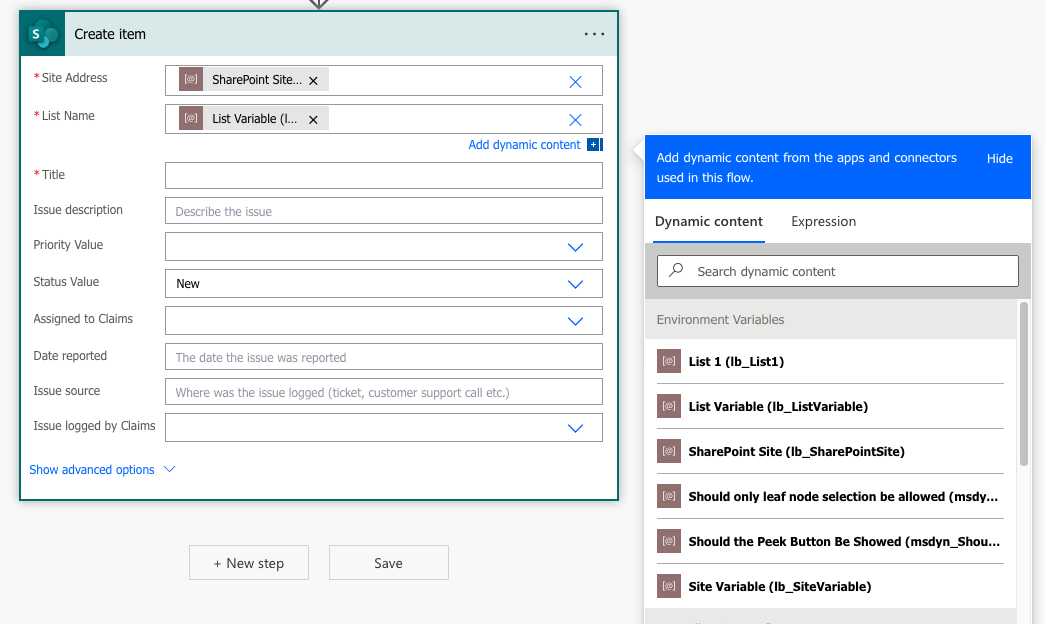Open the Issue logged by Claims dropdown

(575, 428)
